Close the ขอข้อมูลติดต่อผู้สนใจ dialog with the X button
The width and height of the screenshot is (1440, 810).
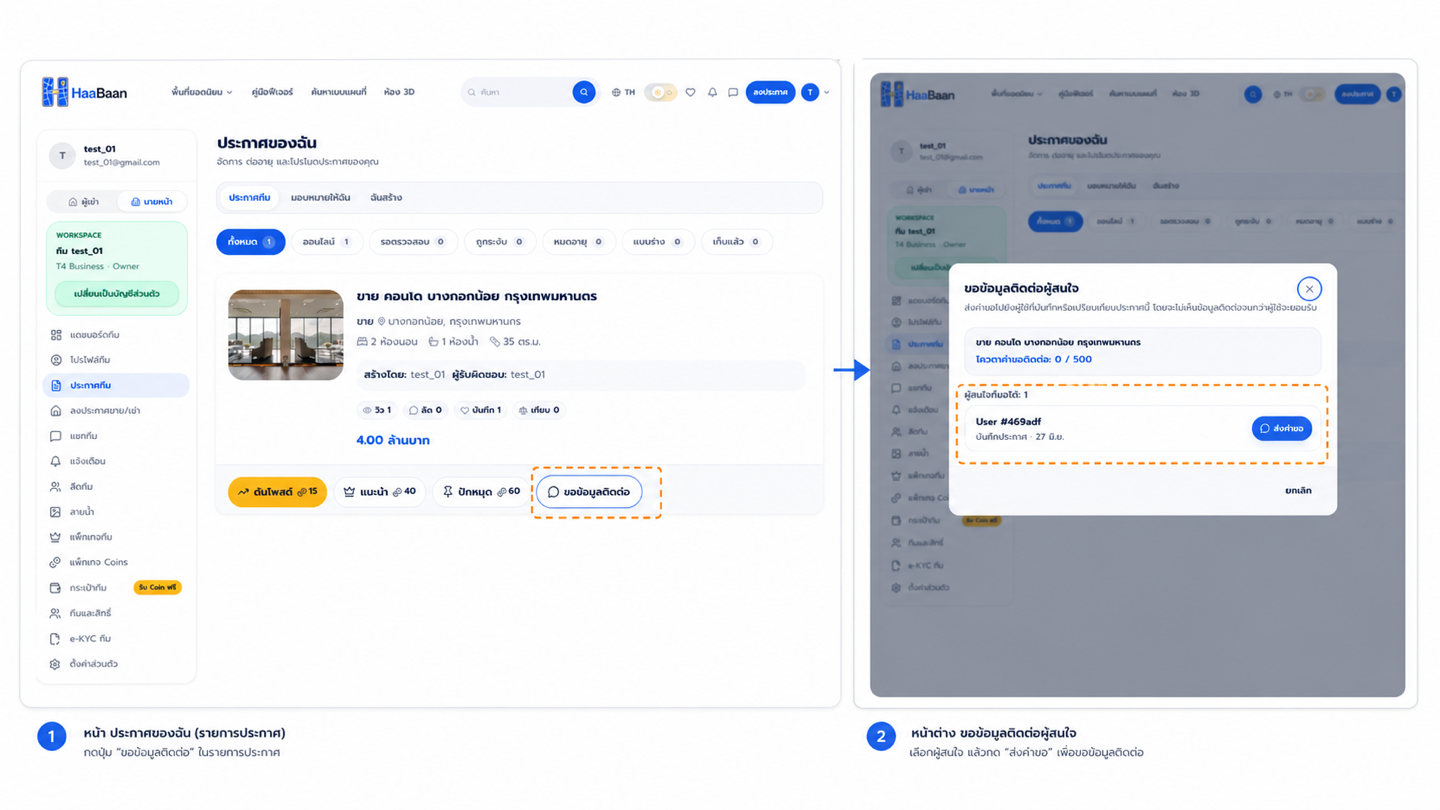(x=1309, y=289)
